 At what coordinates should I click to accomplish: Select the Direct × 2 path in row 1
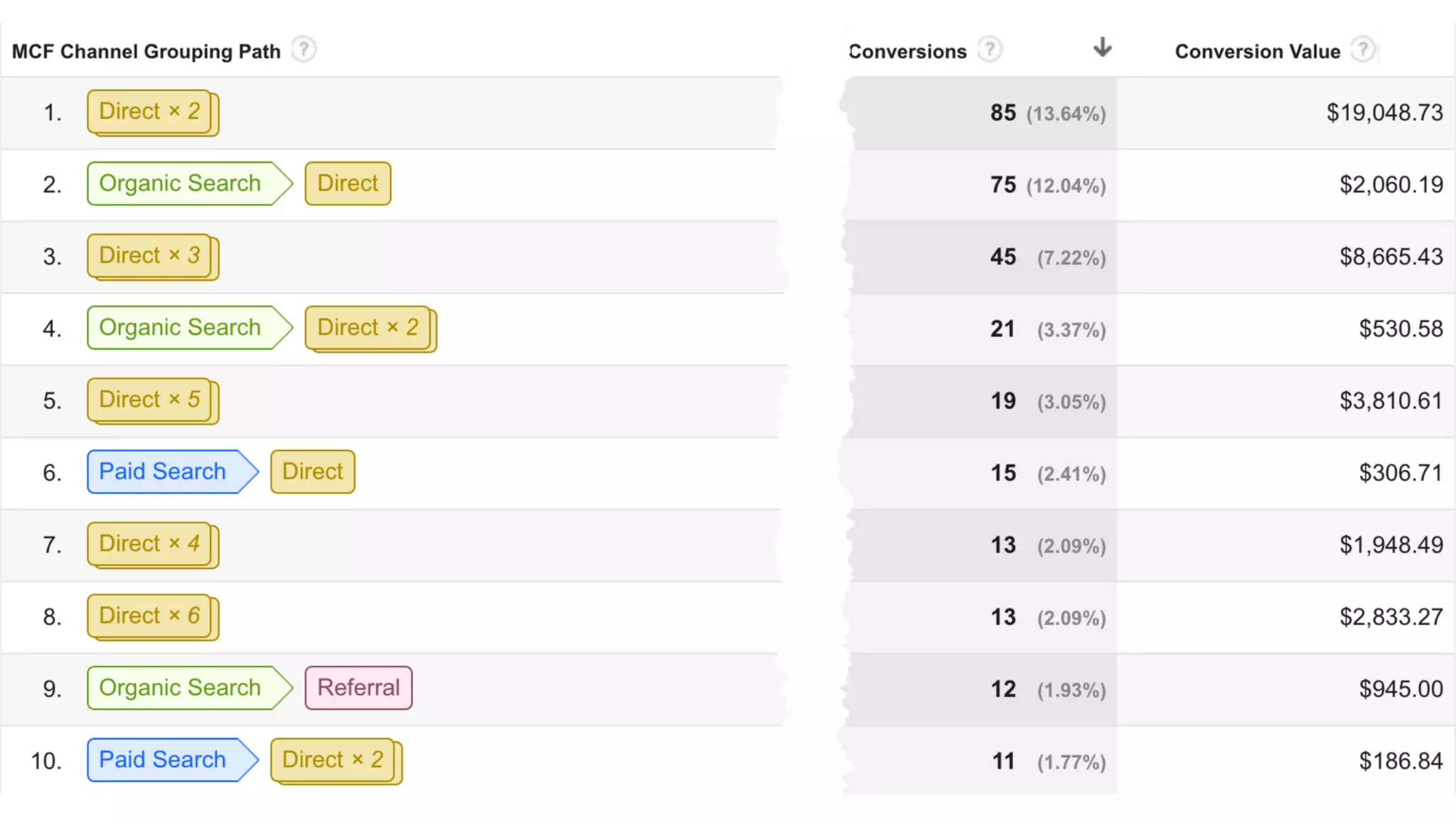coord(150,112)
